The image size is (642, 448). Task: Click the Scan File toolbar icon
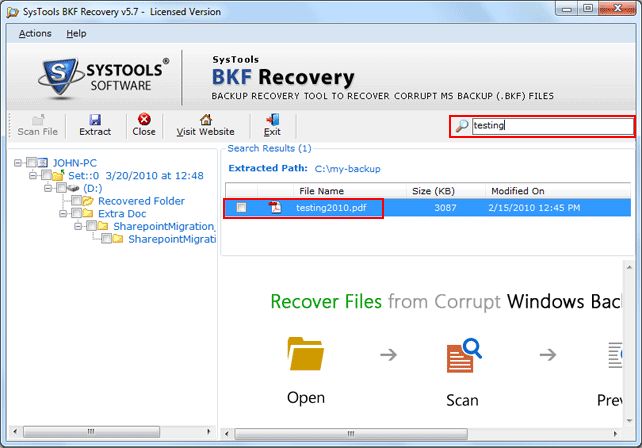[38, 120]
